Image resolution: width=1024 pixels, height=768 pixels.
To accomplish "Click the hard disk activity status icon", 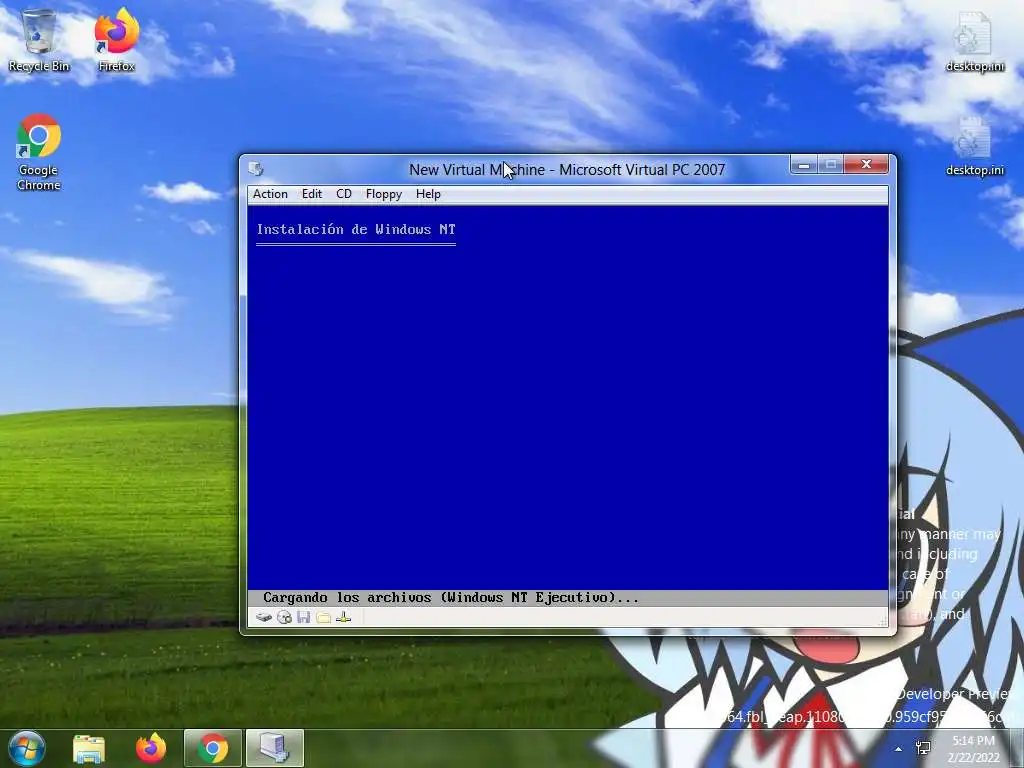I will coord(264,617).
